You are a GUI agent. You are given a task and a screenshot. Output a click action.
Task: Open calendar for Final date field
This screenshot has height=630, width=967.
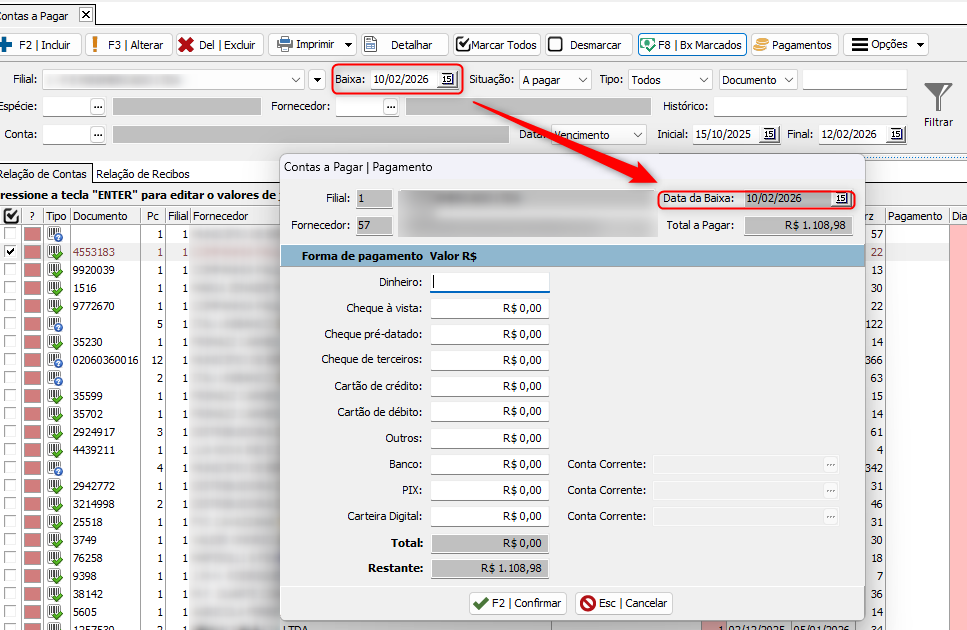[x=895, y=134]
